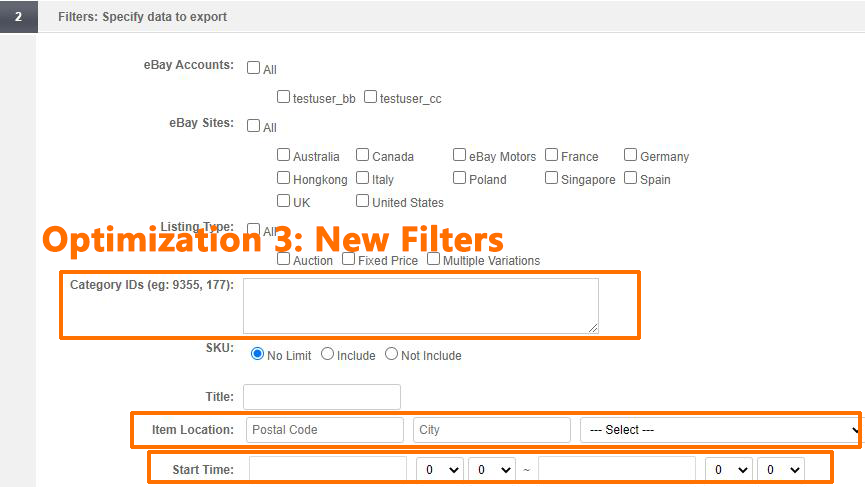Viewport: 865px width, 487px height.
Task: Enable the Poland site checkbox
Action: pyautogui.click(x=459, y=178)
